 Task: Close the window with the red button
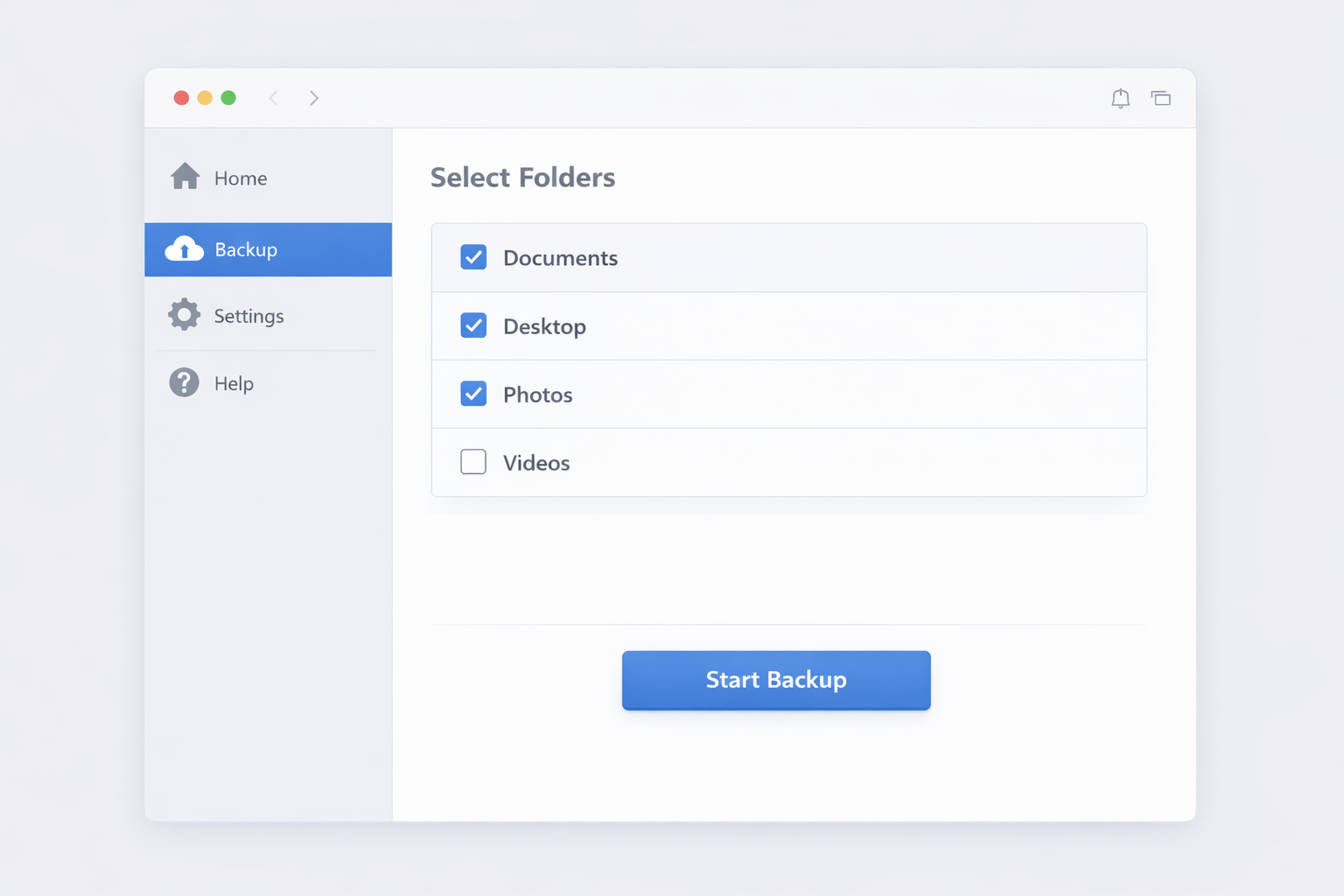pyautogui.click(x=181, y=98)
